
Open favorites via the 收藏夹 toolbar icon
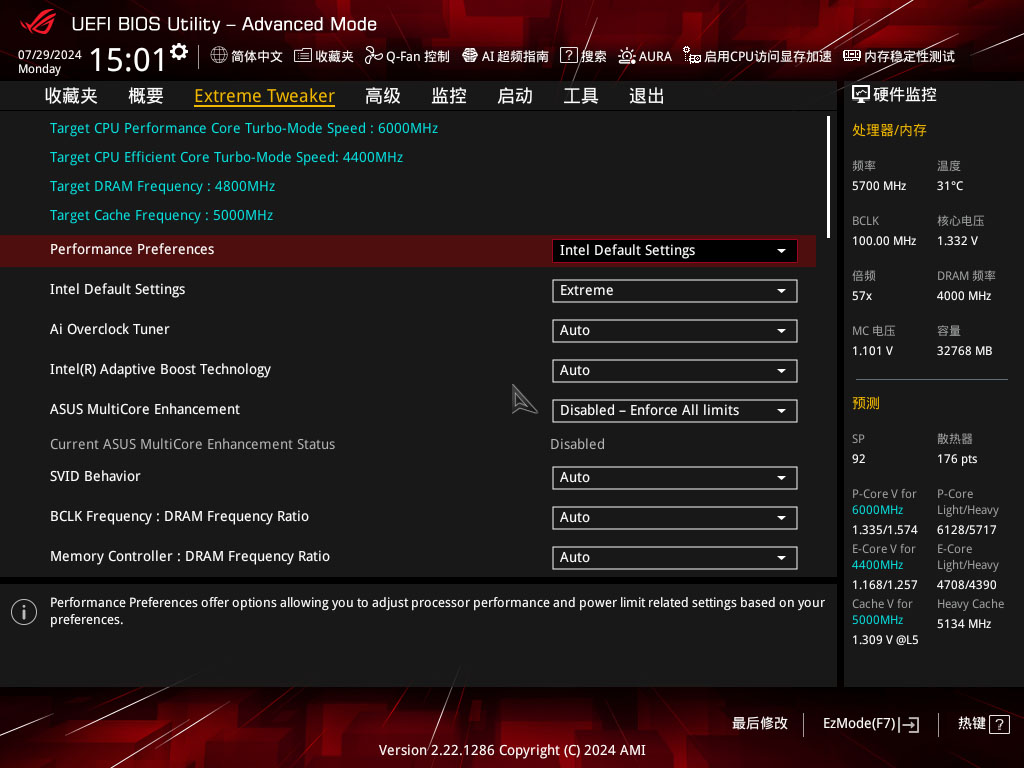302,56
